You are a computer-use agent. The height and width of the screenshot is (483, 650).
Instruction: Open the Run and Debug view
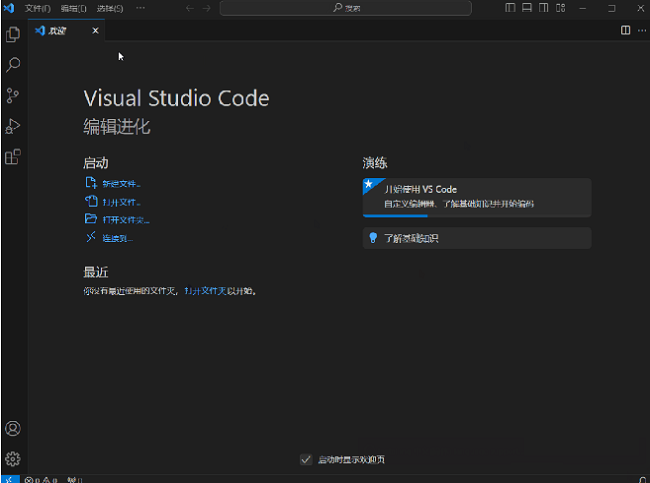[13, 126]
